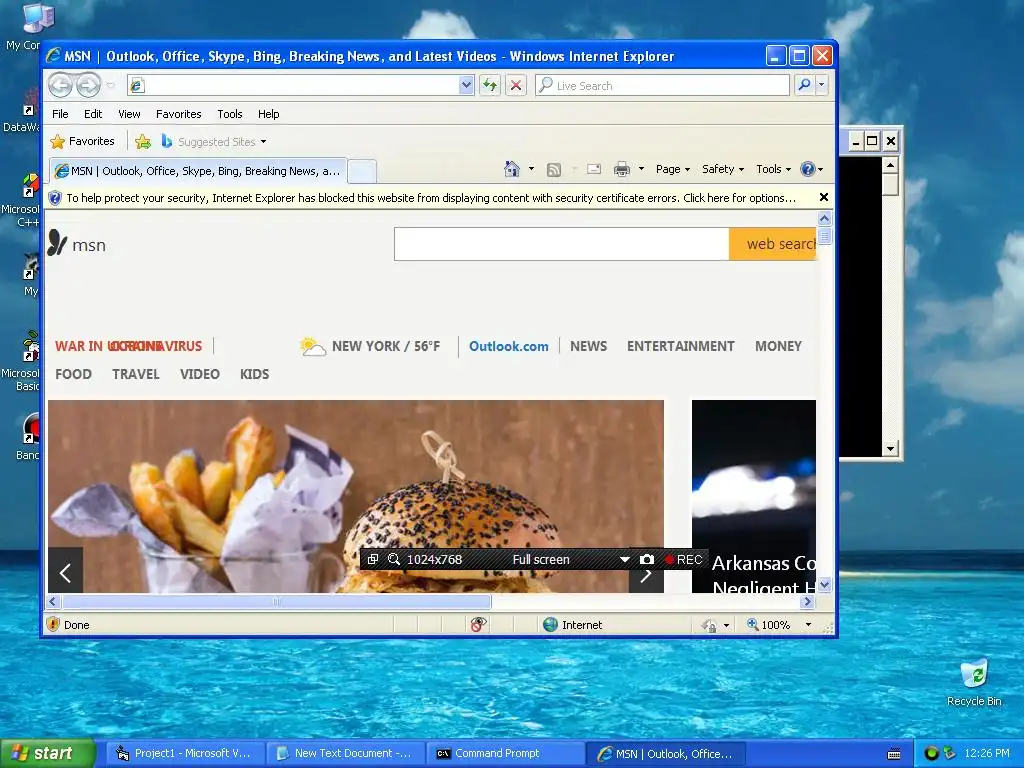Open the Outlook.com link

[x=509, y=346]
